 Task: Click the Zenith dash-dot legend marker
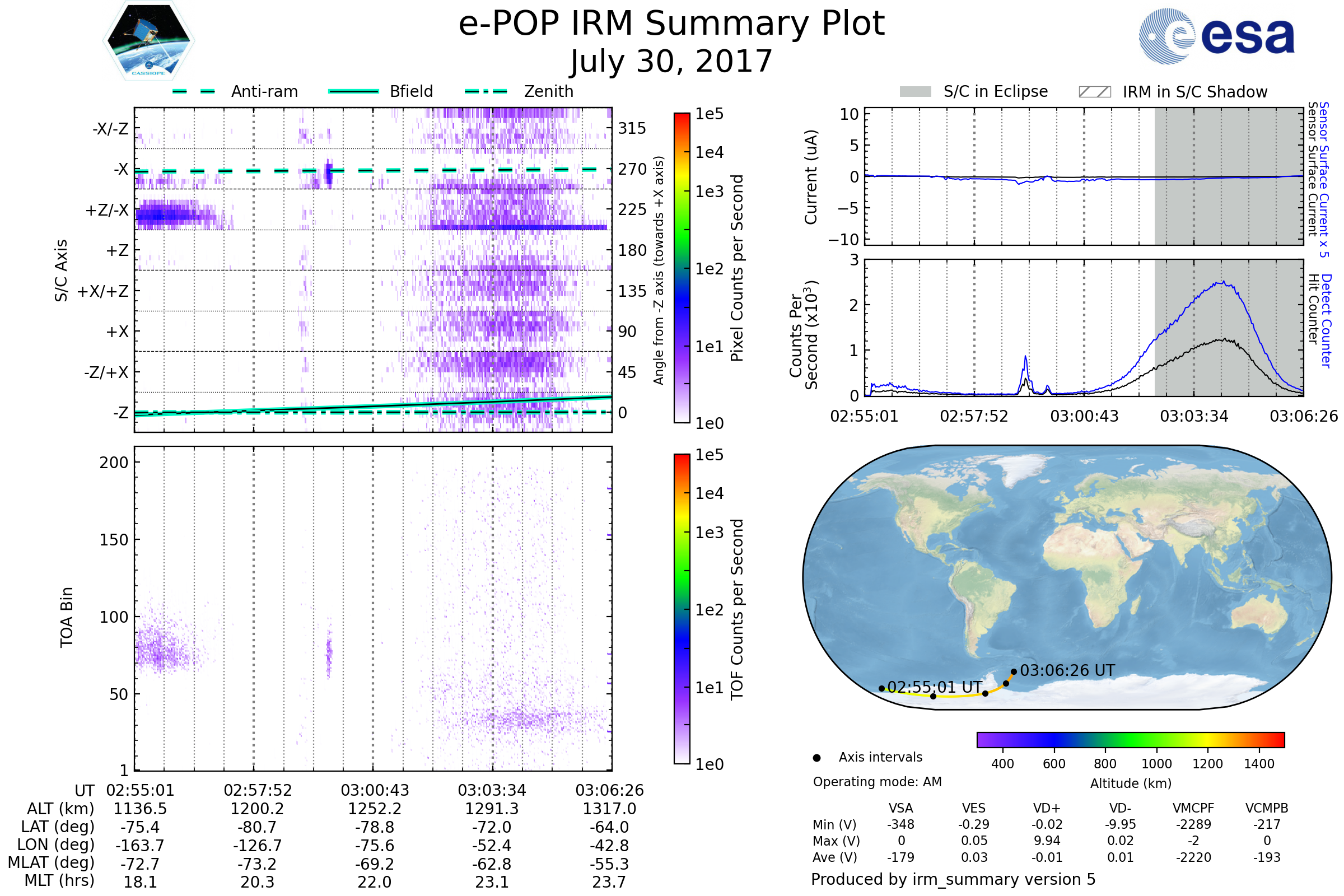(486, 91)
